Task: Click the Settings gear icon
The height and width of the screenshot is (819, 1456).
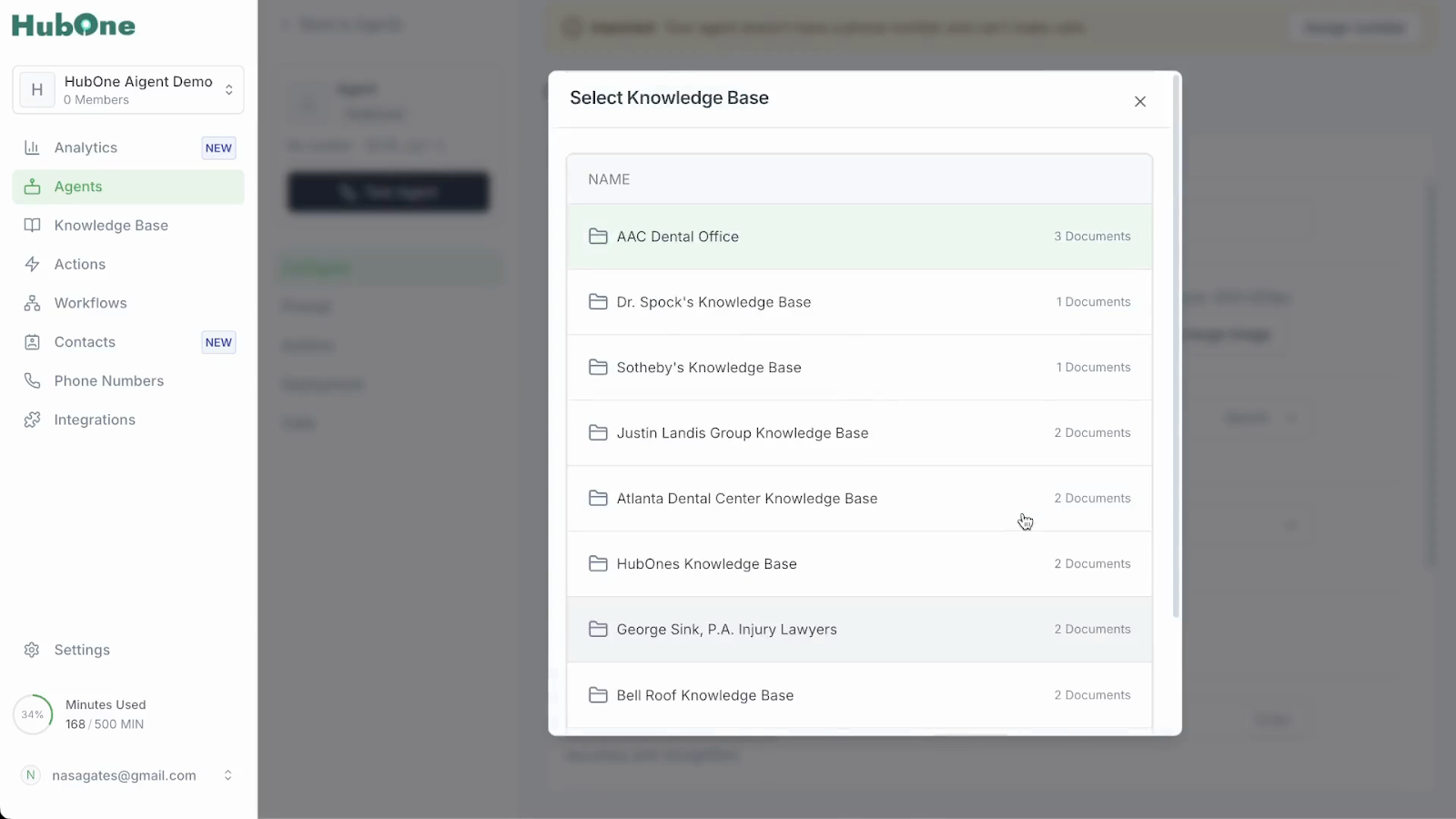Action: (32, 650)
